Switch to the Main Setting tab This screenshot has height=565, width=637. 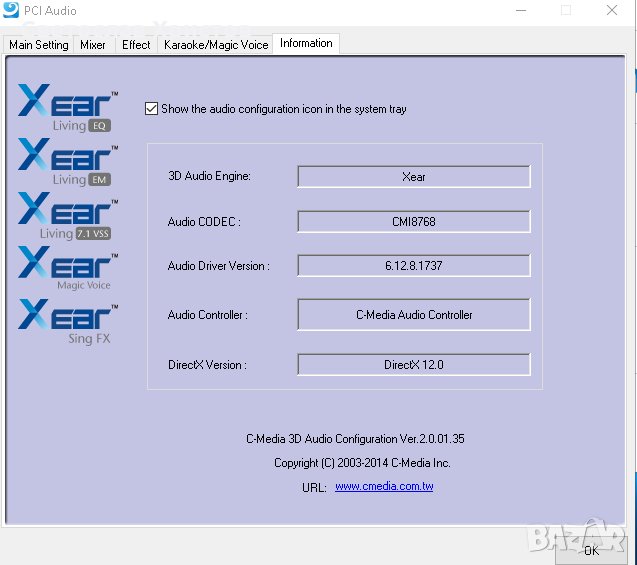(39, 45)
